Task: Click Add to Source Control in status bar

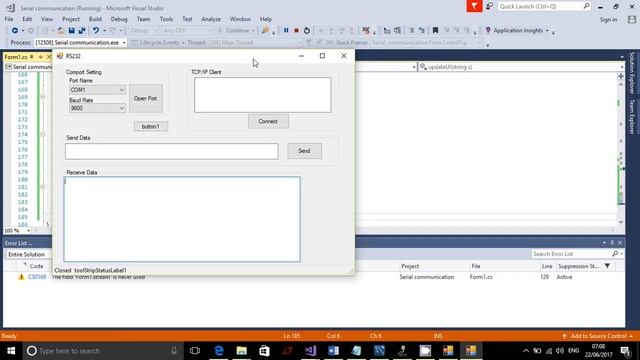Action: (598, 336)
